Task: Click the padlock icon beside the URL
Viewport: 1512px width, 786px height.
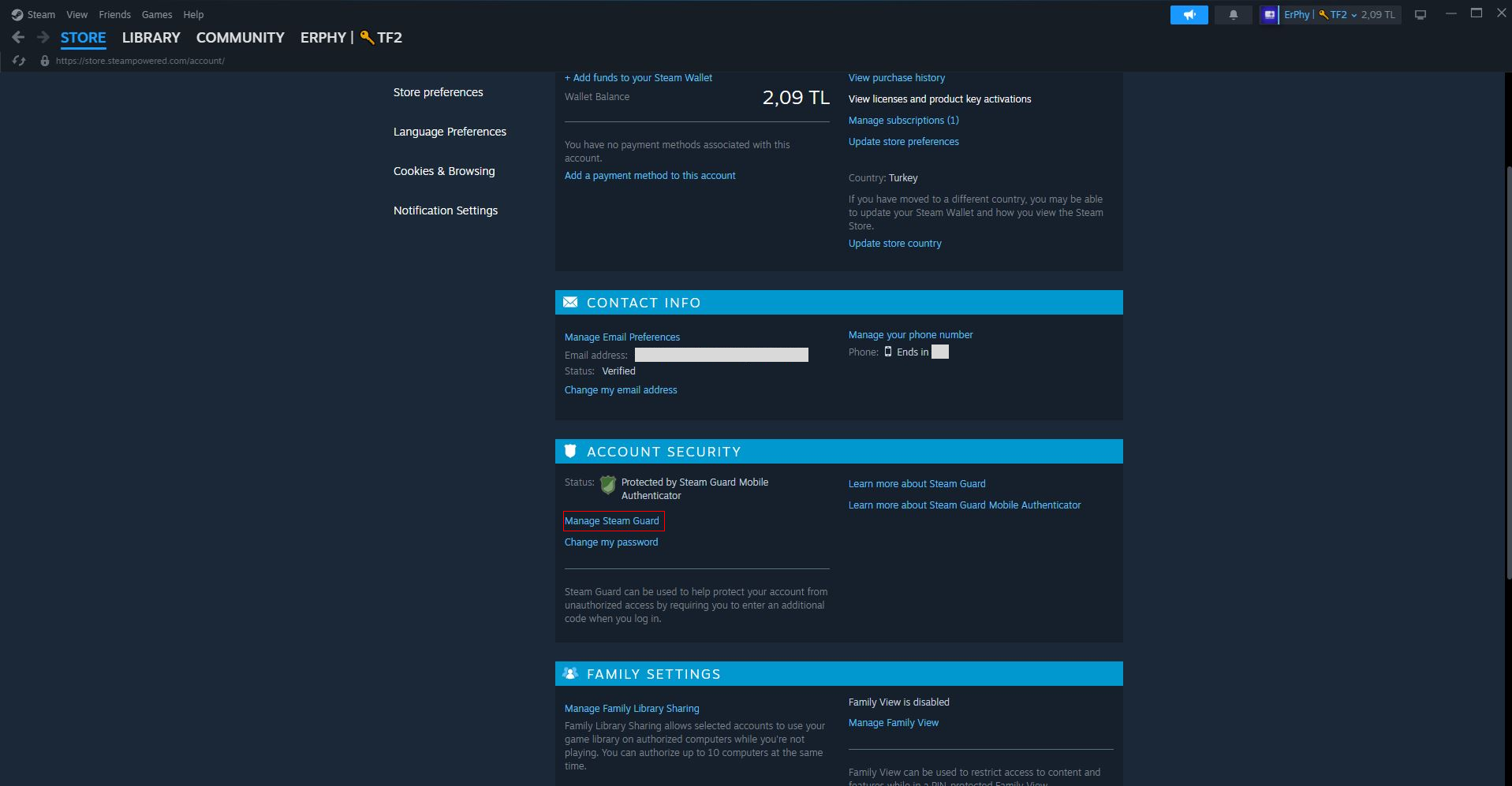Action: (x=45, y=61)
